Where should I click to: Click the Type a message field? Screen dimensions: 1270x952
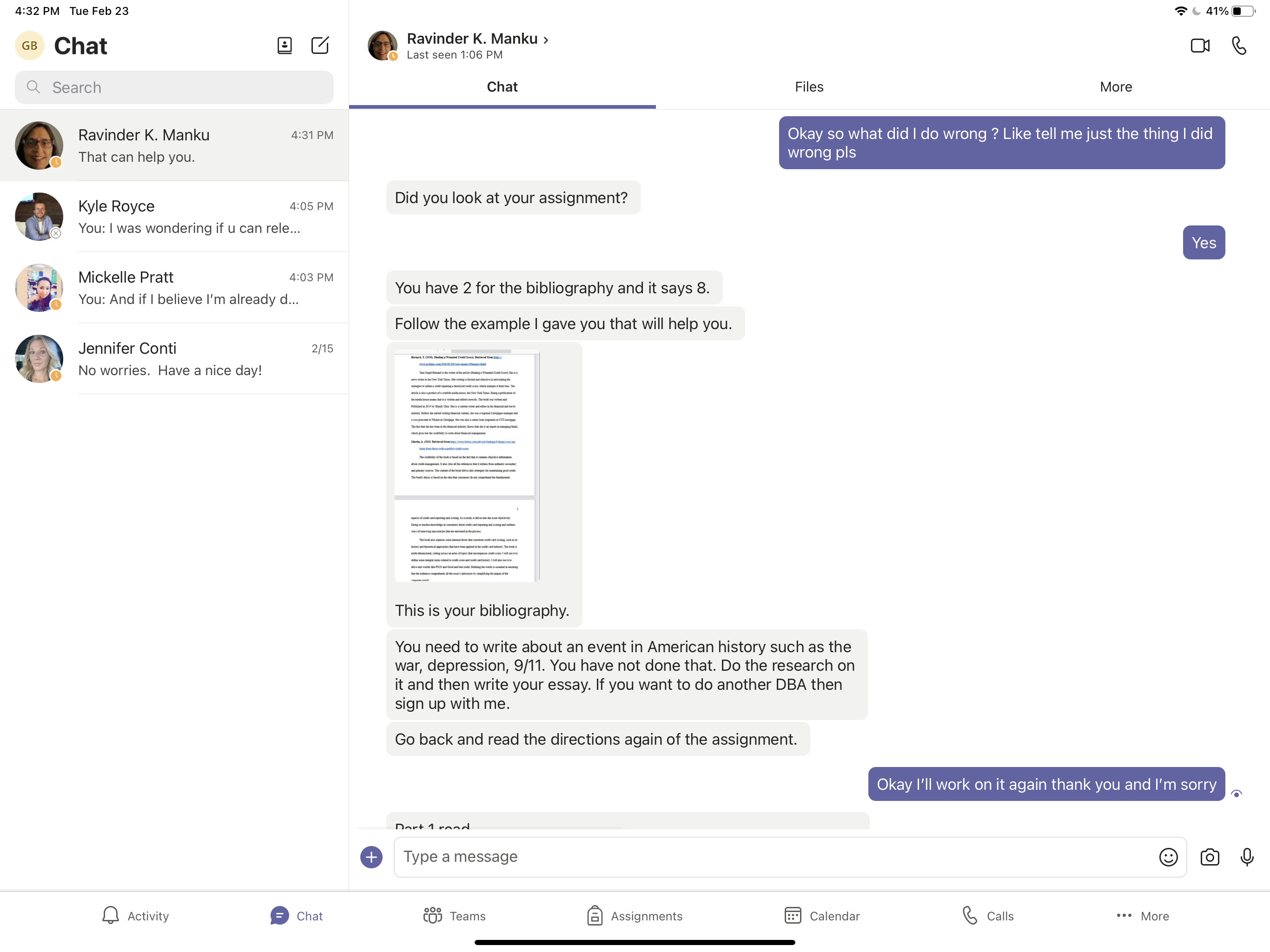[x=775, y=857]
